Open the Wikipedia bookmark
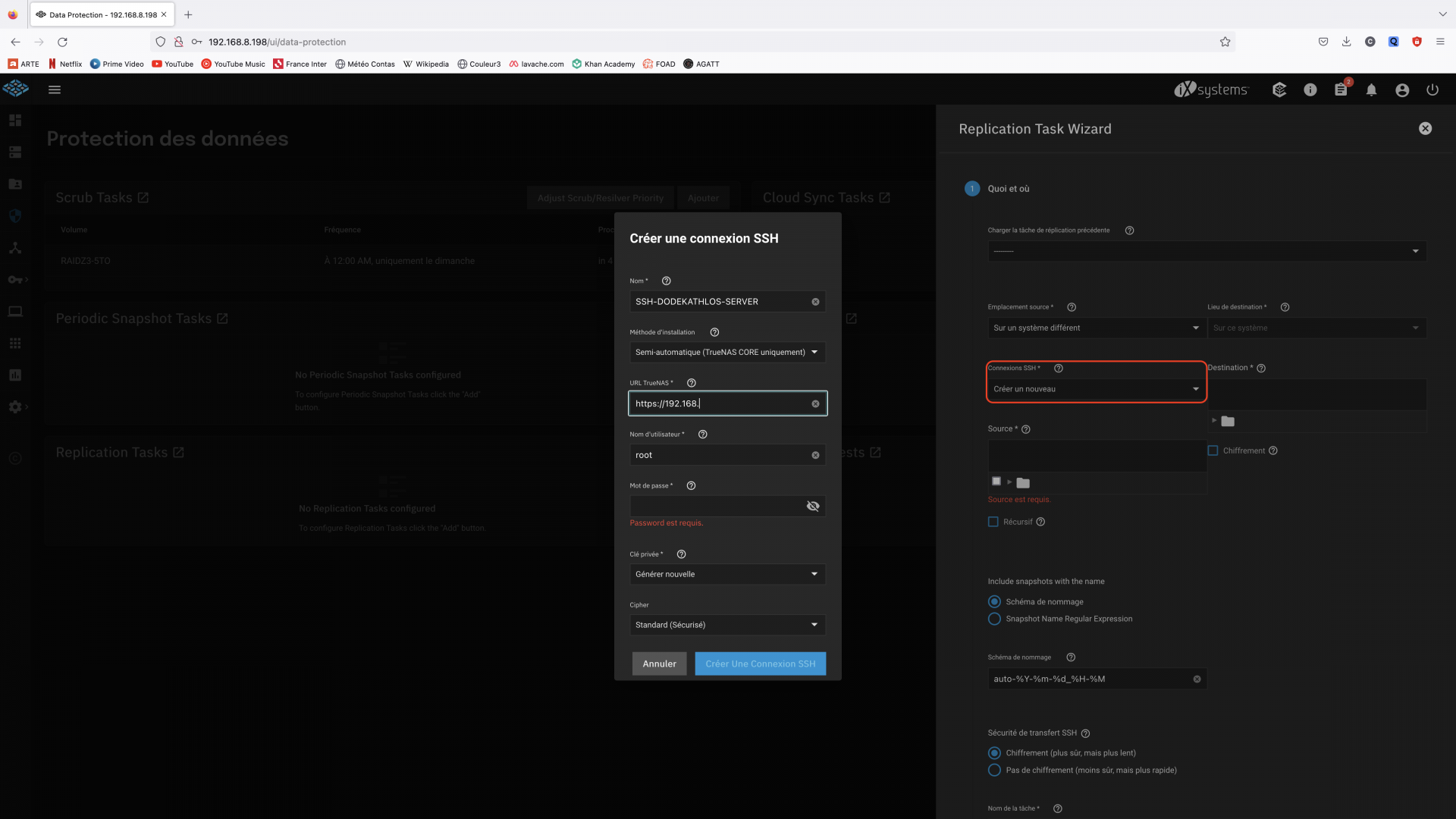The height and width of the screenshot is (819, 1456). pyautogui.click(x=425, y=64)
